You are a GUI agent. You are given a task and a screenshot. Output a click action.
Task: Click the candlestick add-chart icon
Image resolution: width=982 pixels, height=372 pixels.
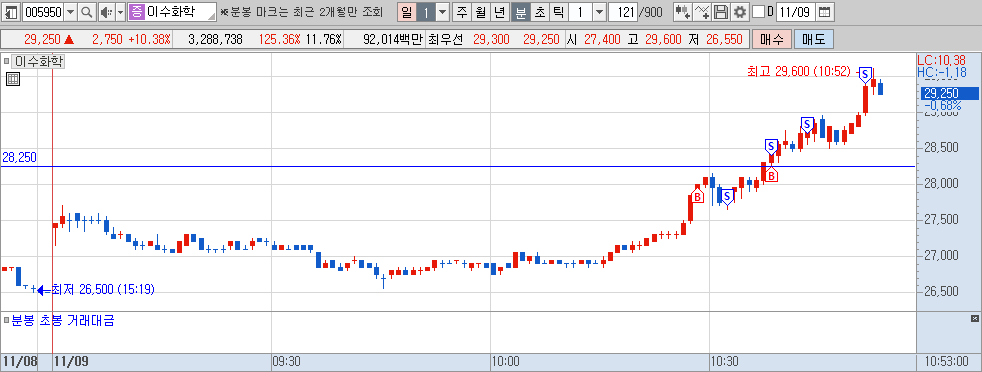[x=683, y=12]
